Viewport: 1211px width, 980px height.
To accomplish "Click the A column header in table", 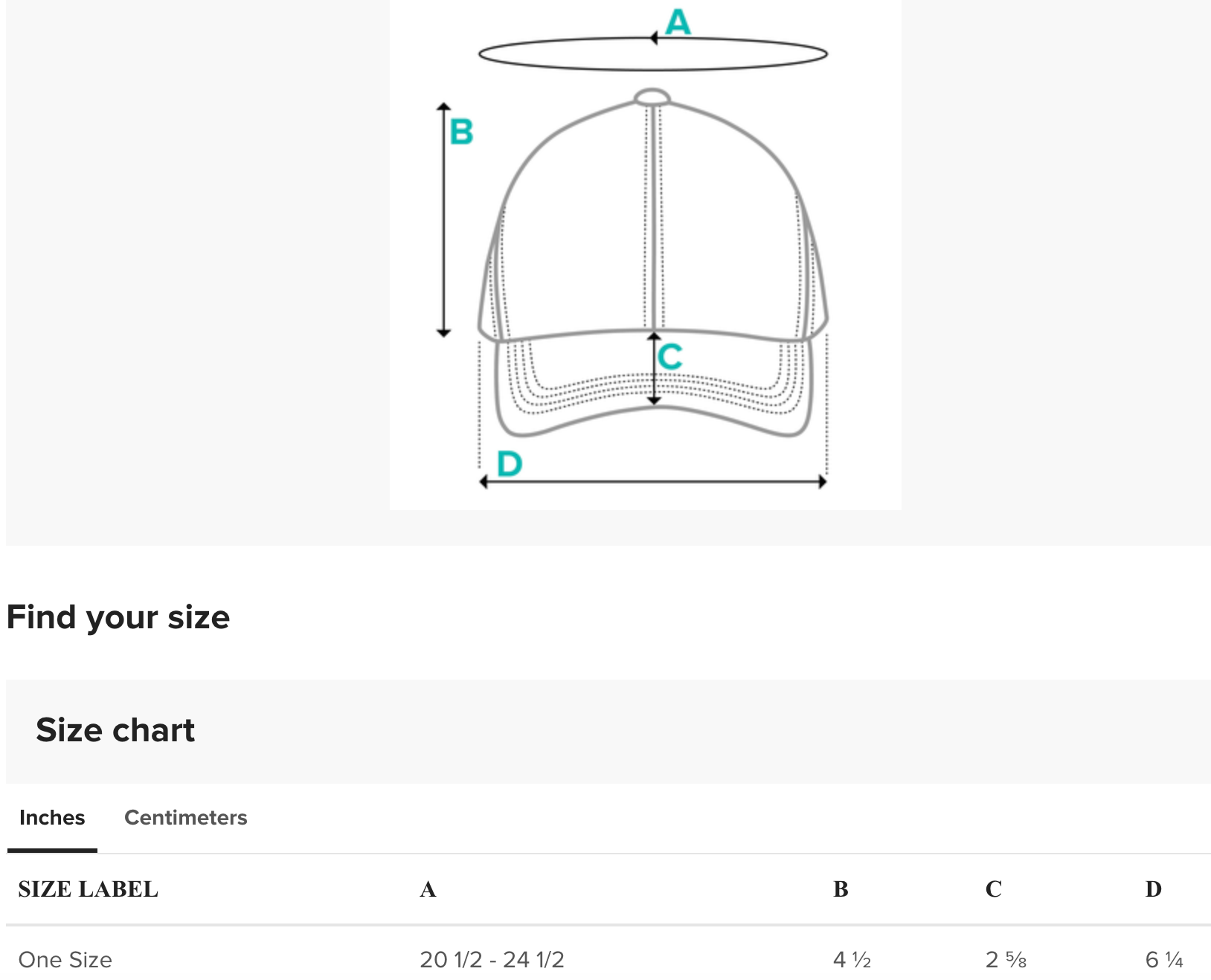I will [x=428, y=889].
